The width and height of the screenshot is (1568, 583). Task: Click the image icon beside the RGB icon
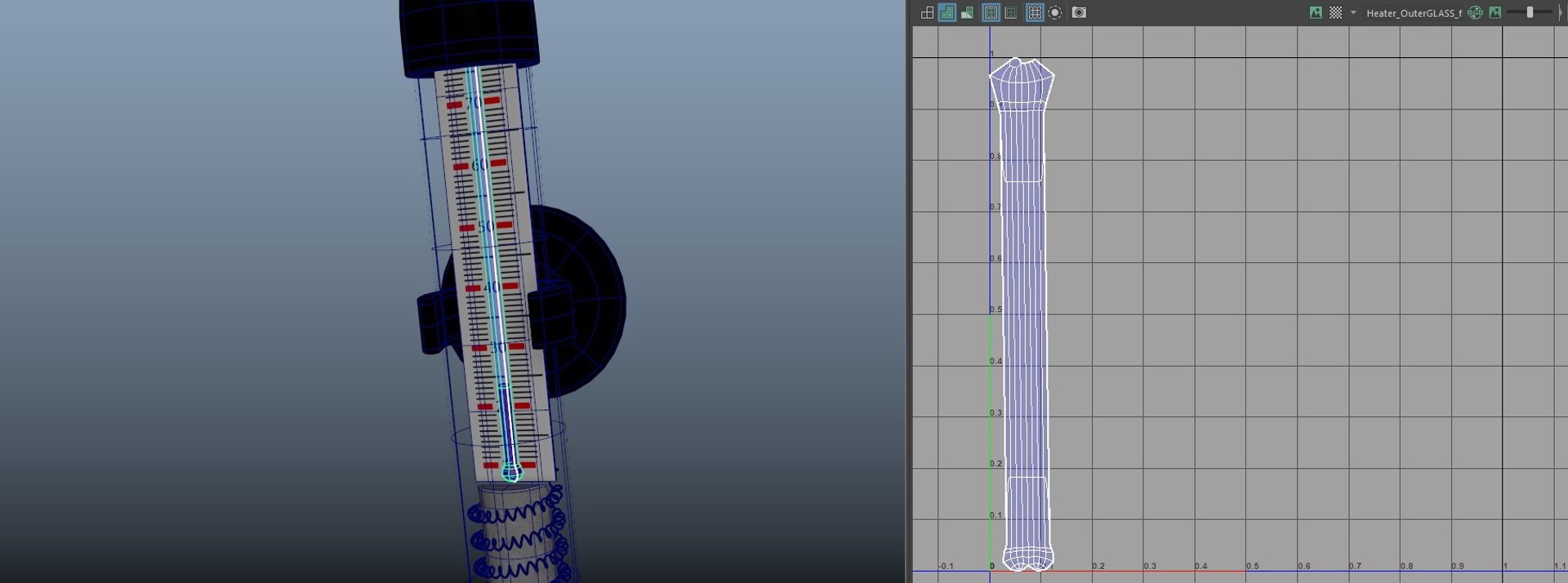click(x=1495, y=12)
